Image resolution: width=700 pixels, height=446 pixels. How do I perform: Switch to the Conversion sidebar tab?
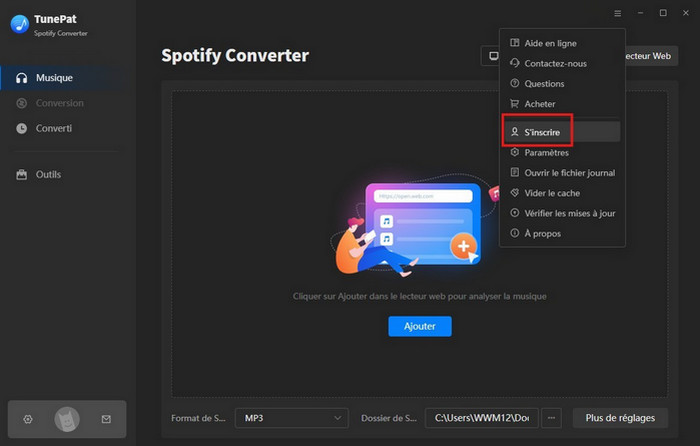(x=67, y=103)
